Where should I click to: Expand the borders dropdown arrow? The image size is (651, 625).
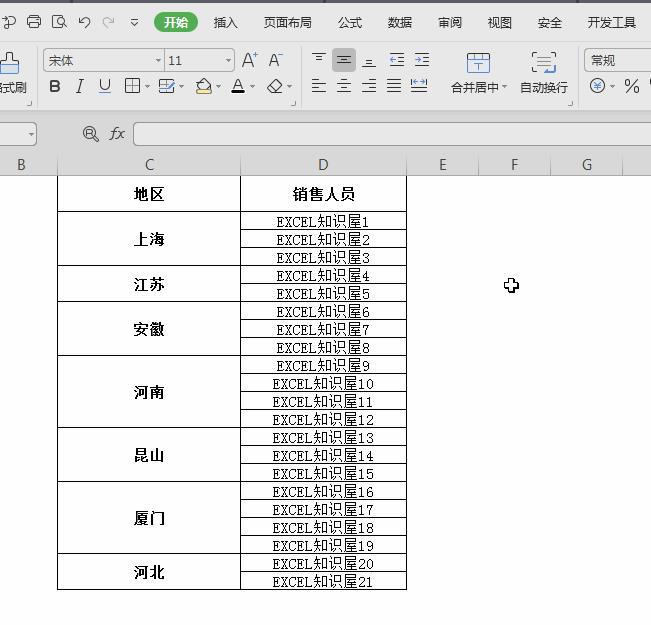[147, 87]
